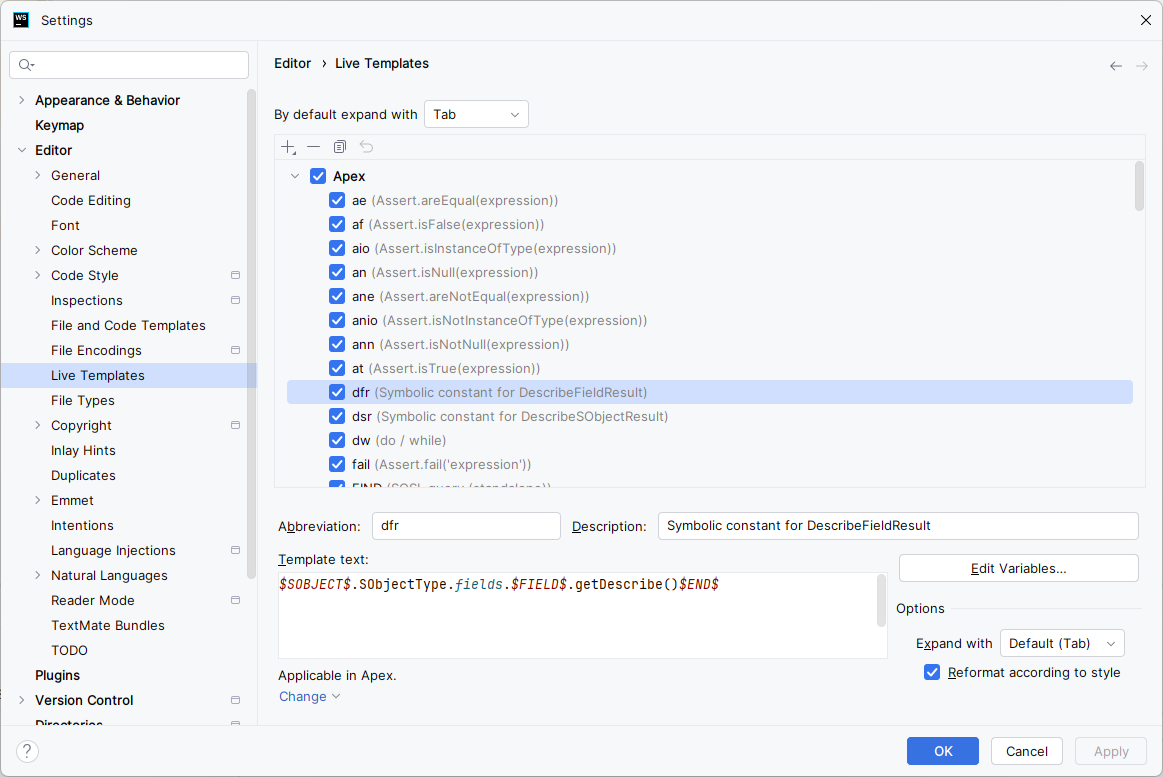Image resolution: width=1163 pixels, height=777 pixels.
Task: Select Inlay Hints in the sidebar
Action: pos(83,450)
